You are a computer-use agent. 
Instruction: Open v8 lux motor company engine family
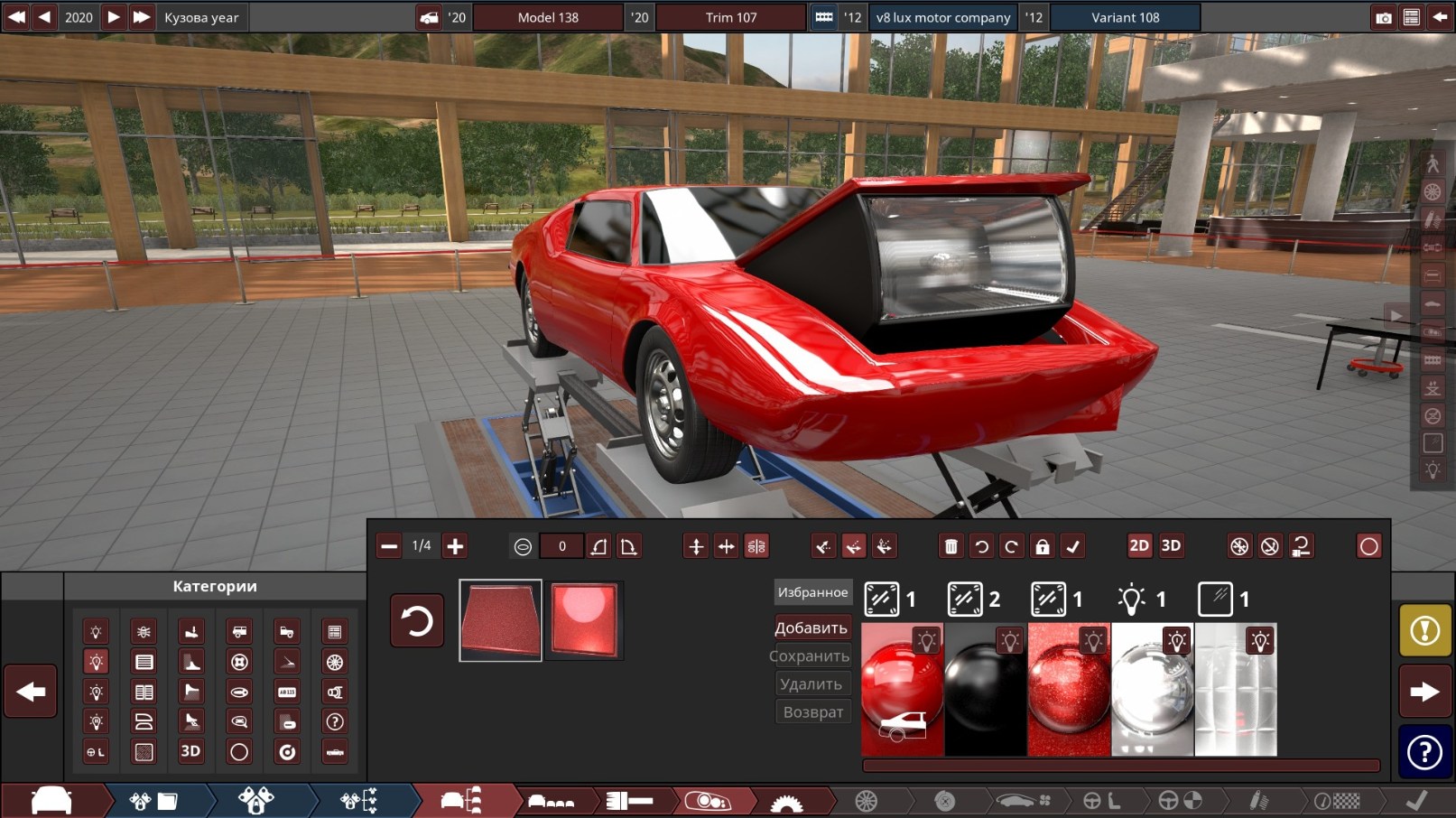point(942,17)
